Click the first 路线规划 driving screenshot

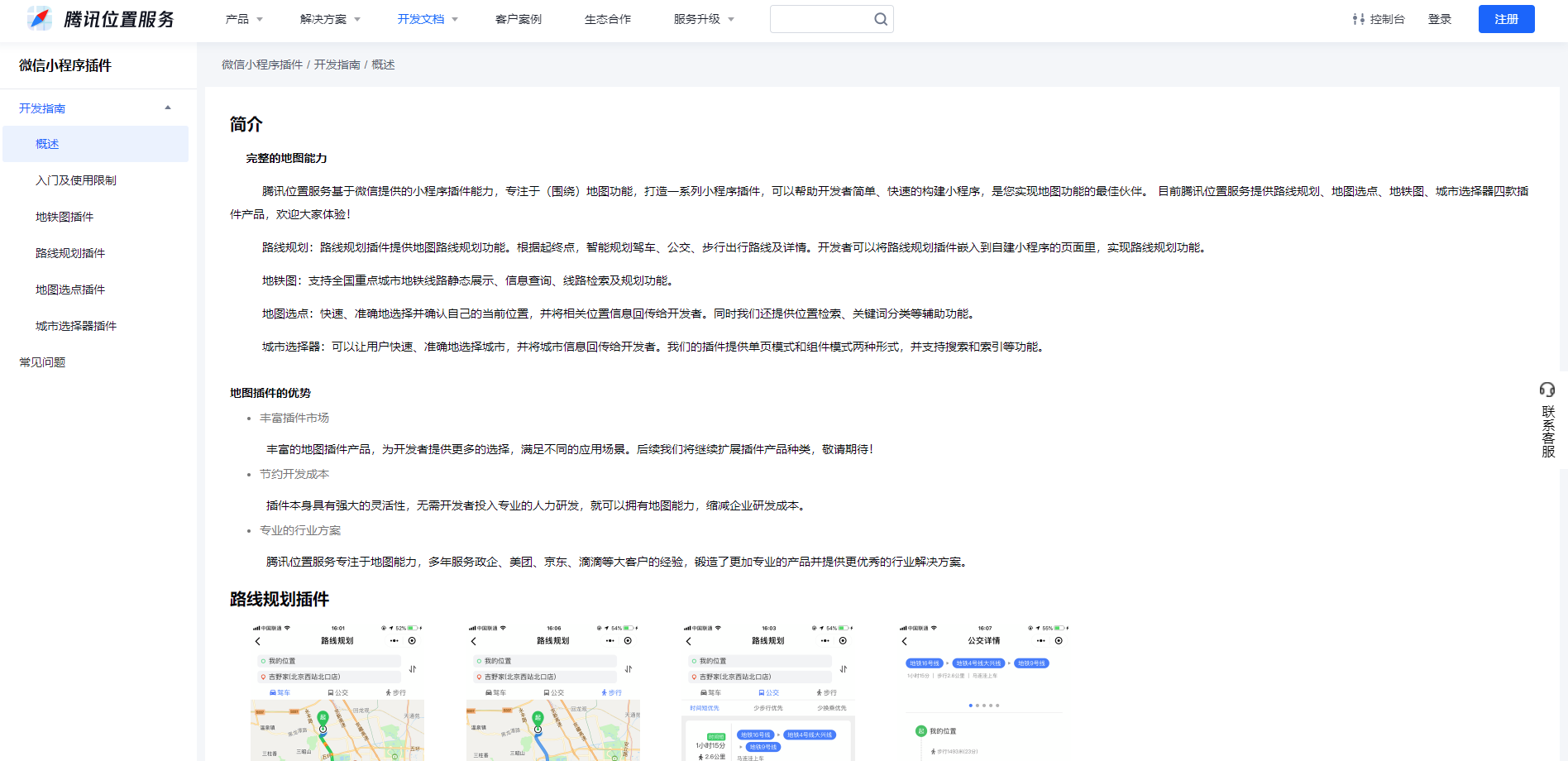[337, 692]
